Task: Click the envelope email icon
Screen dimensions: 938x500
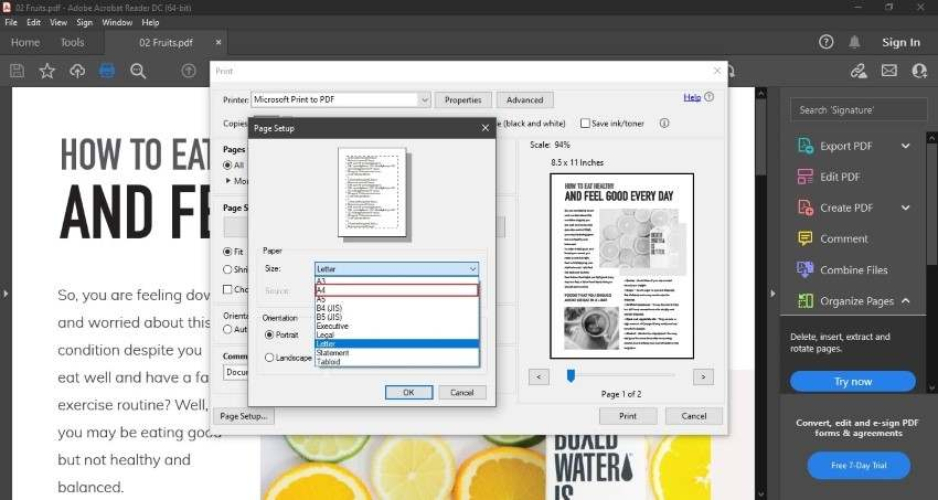Action: pos(889,71)
